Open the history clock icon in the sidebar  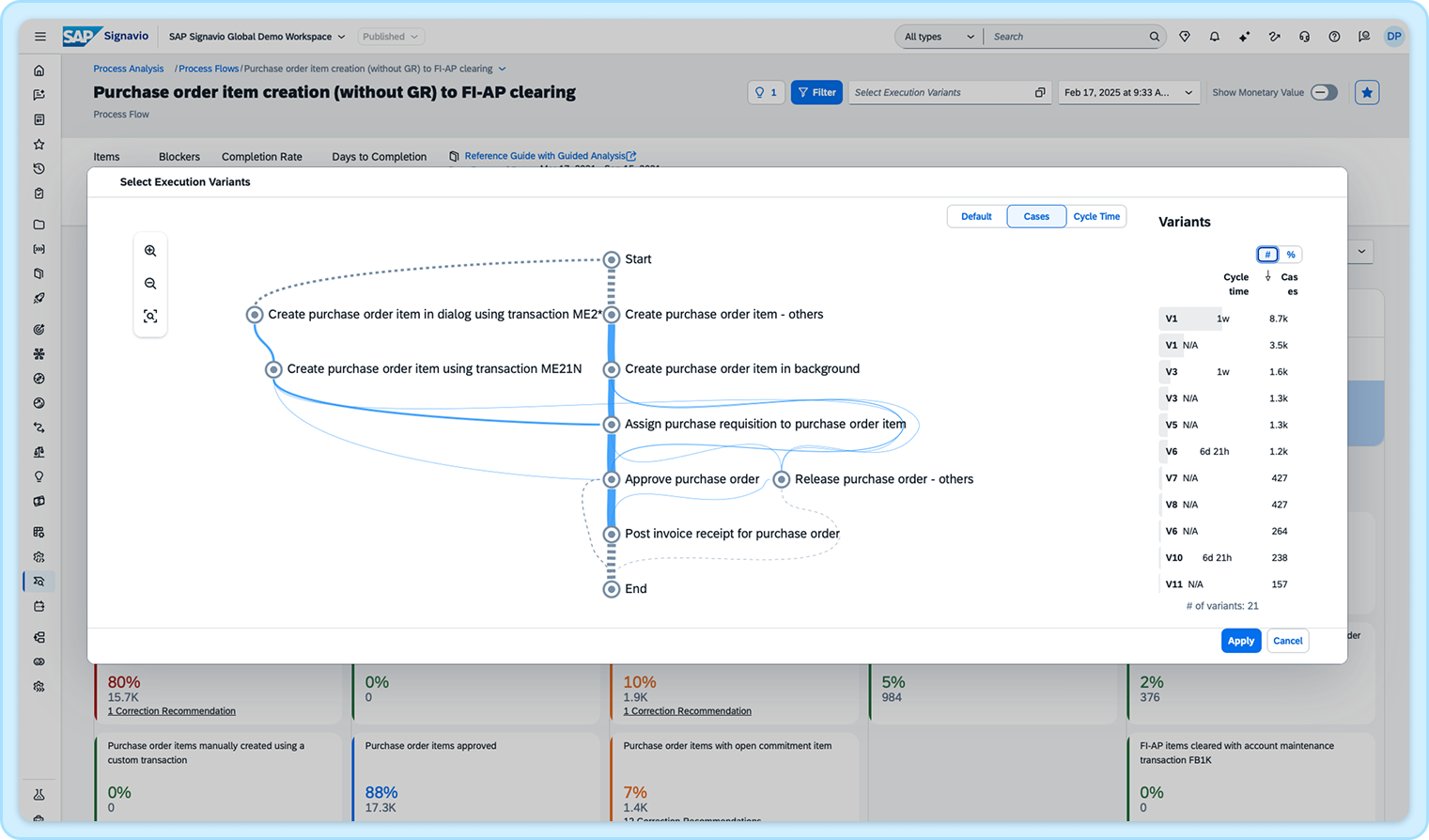(x=39, y=169)
